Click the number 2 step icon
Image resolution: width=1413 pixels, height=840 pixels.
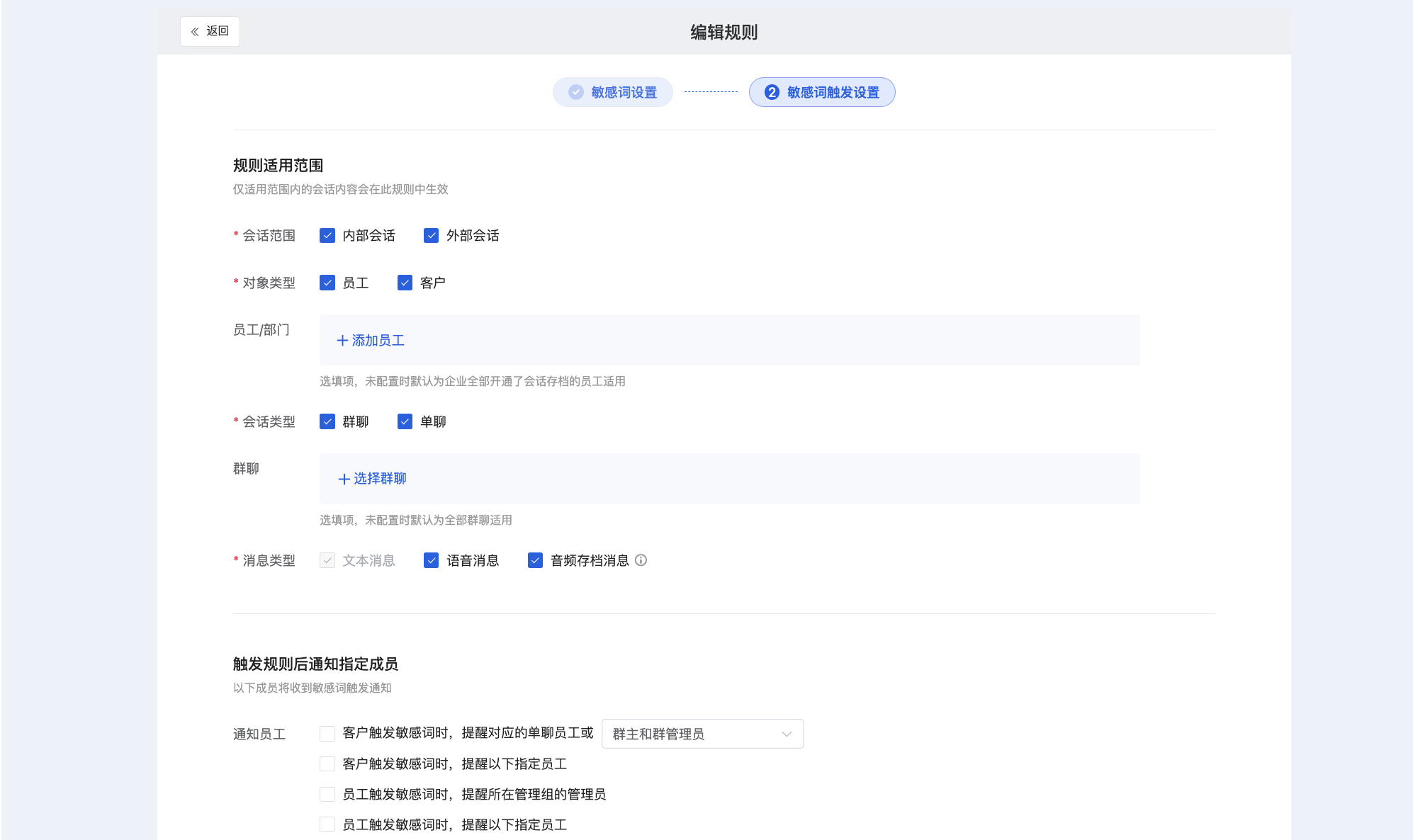click(x=772, y=92)
